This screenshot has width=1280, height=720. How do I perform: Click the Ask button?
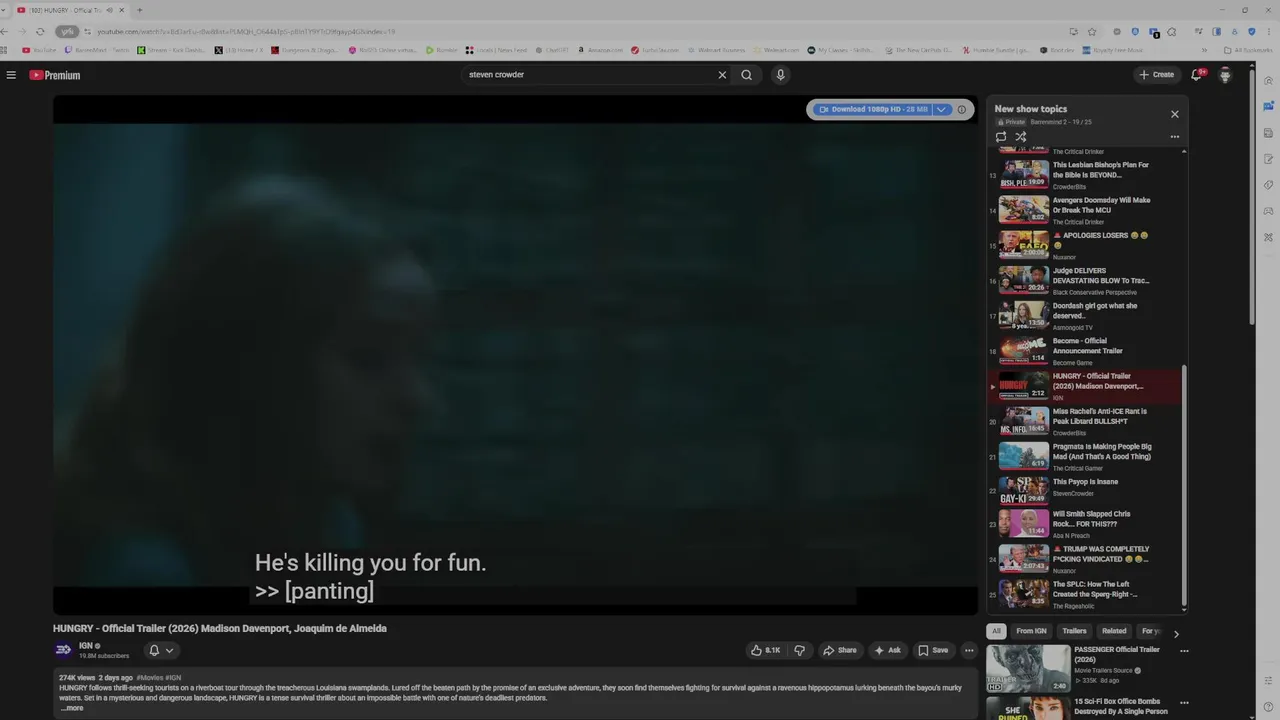[x=887, y=650]
